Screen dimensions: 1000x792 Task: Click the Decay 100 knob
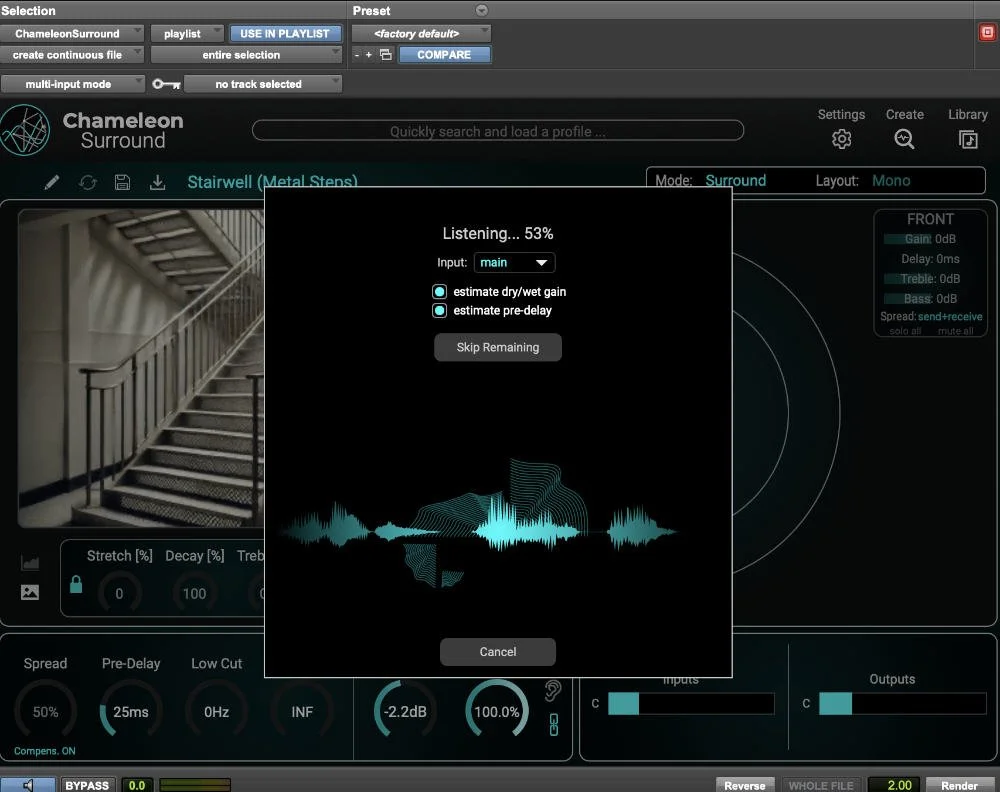194,594
